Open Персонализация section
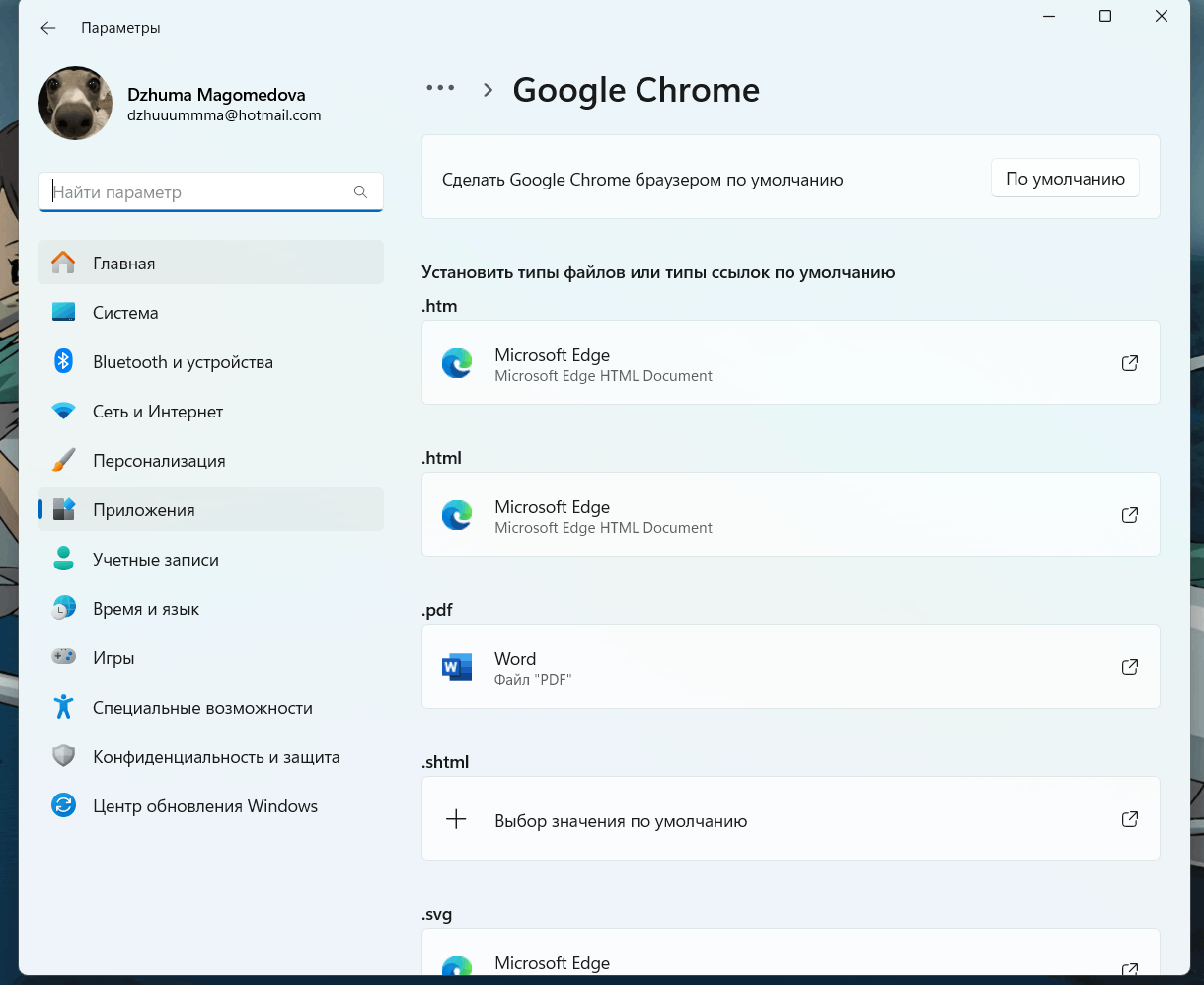 (211, 460)
